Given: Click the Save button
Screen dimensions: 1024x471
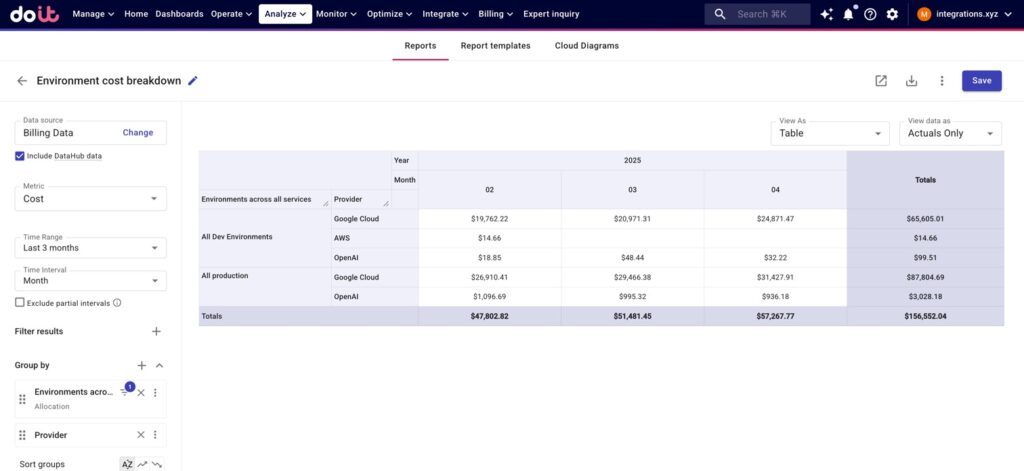Looking at the screenshot, I should (981, 81).
